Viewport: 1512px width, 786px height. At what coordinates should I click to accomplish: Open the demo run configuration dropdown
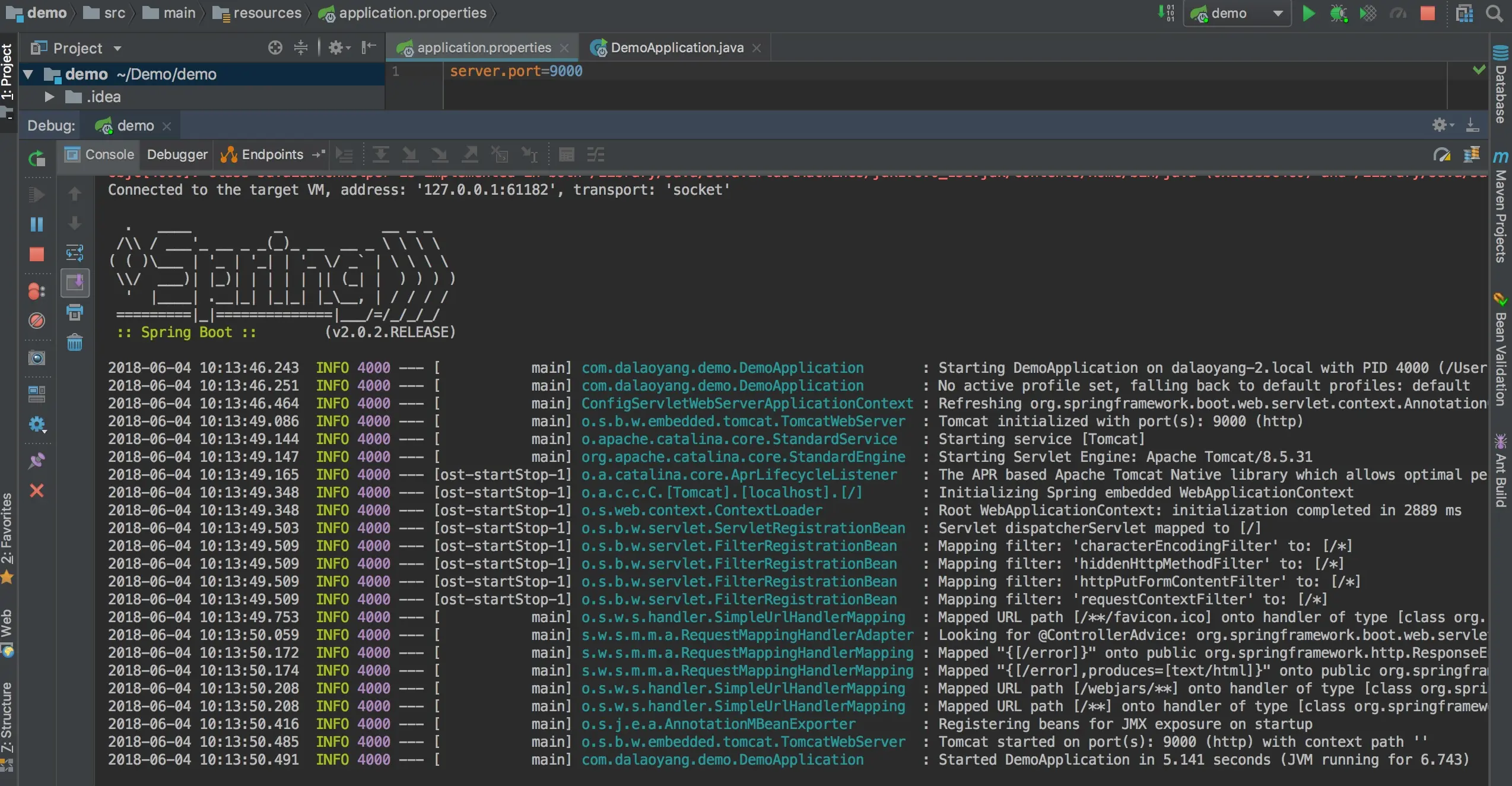[x=1278, y=13]
